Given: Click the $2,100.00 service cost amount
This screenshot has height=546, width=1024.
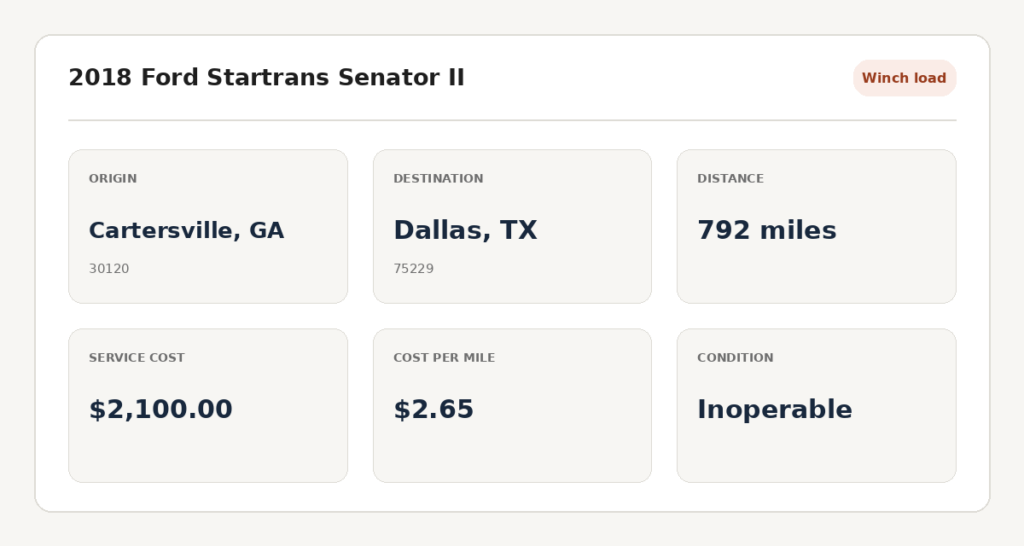Looking at the screenshot, I should (161, 410).
